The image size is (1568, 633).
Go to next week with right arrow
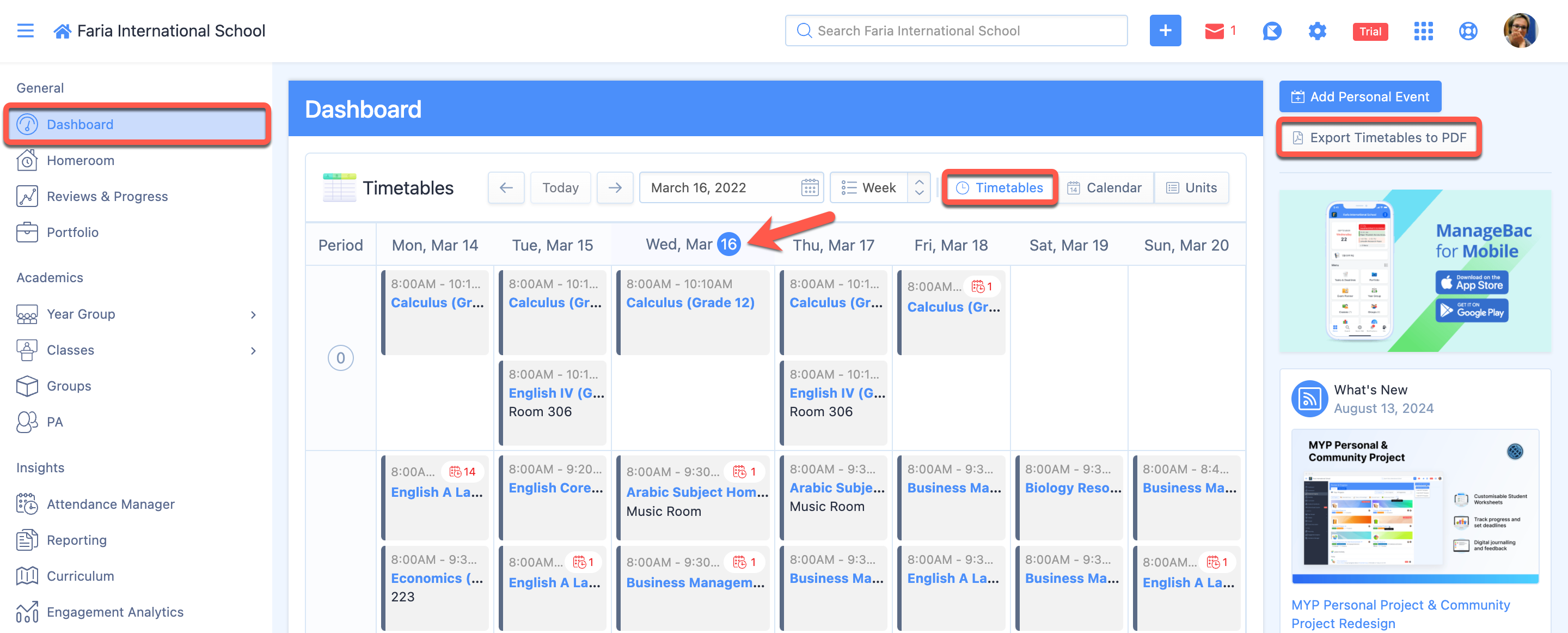tap(615, 187)
